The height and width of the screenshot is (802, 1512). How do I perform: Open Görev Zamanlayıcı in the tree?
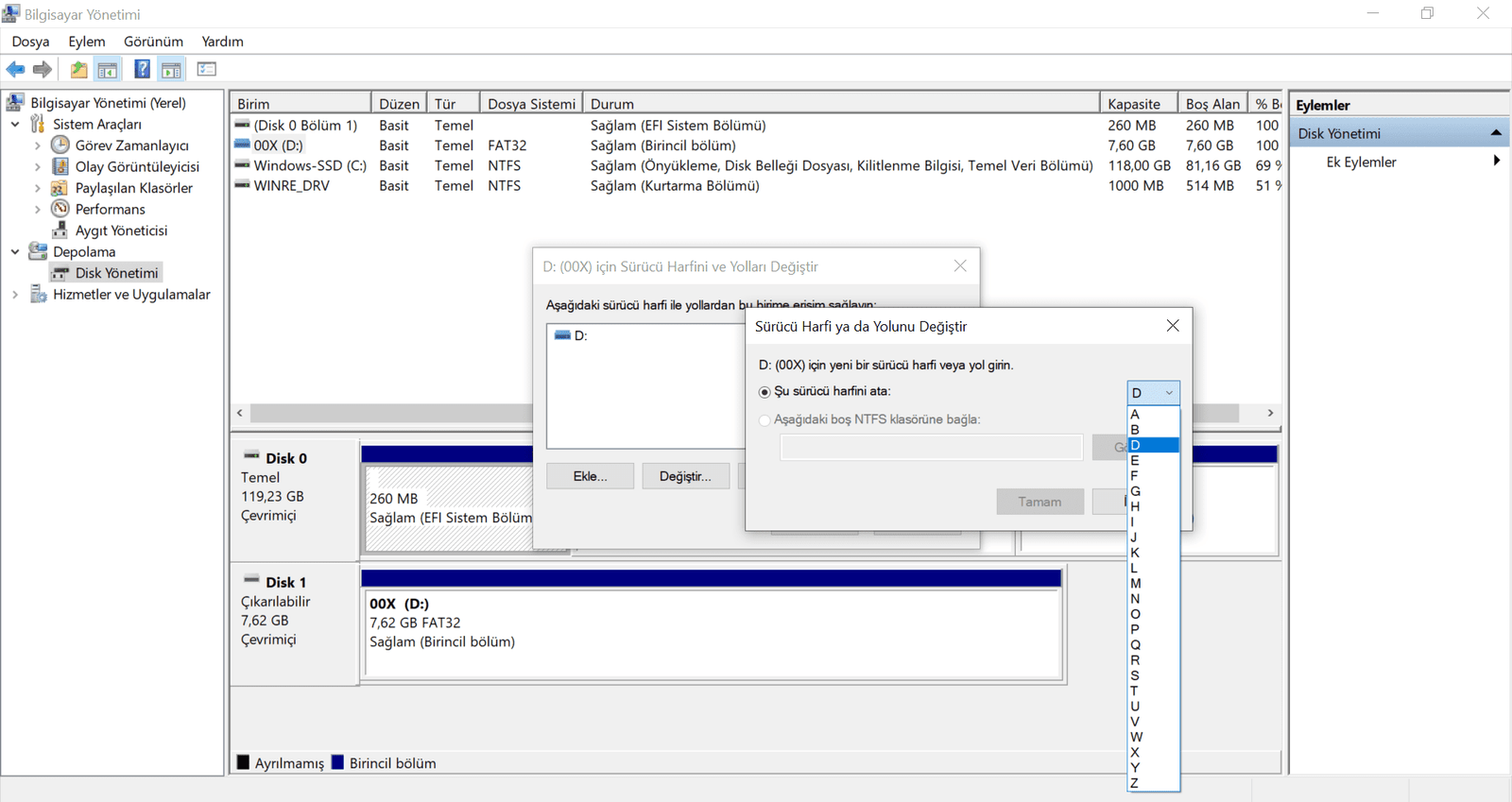(131, 145)
